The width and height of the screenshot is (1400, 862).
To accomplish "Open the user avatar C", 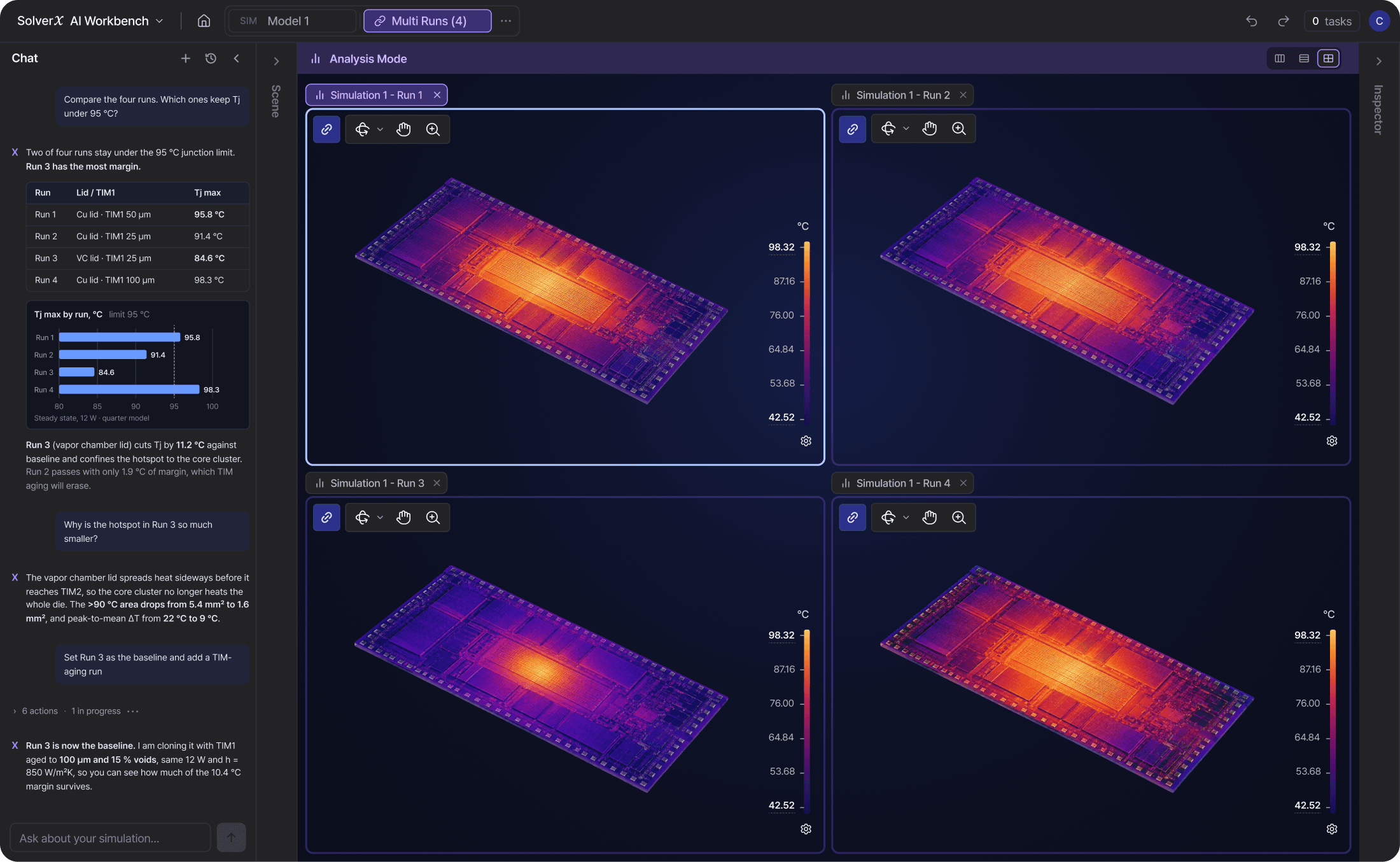I will (1379, 21).
